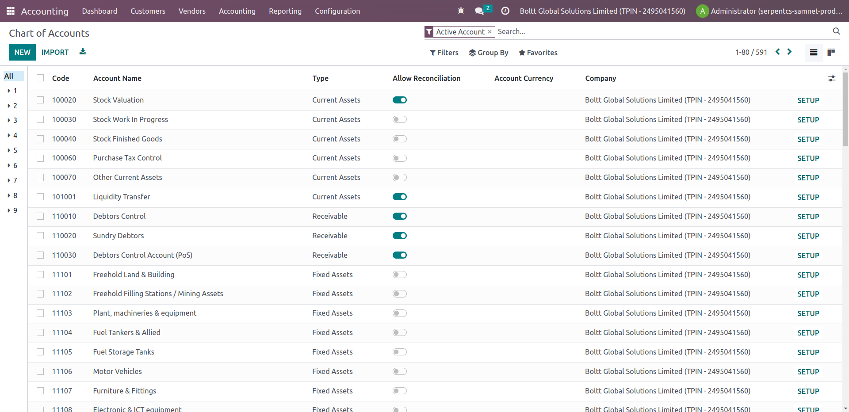Image resolution: width=849 pixels, height=412 pixels.
Task: Switch to kanban view icon
Action: click(831, 53)
